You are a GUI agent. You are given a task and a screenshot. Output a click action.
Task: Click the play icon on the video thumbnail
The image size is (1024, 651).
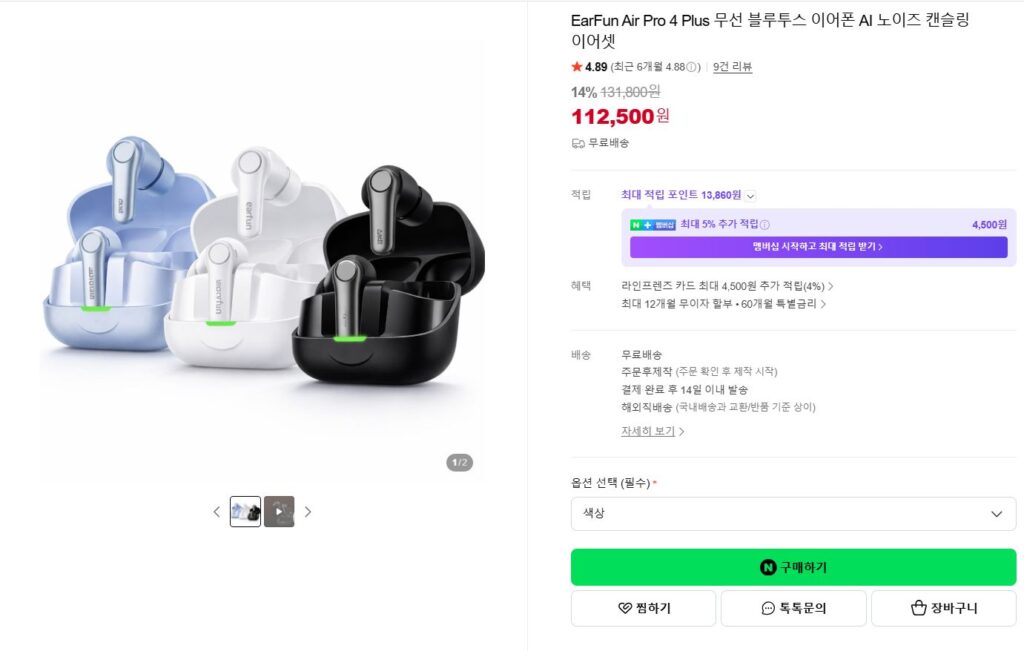tap(277, 512)
